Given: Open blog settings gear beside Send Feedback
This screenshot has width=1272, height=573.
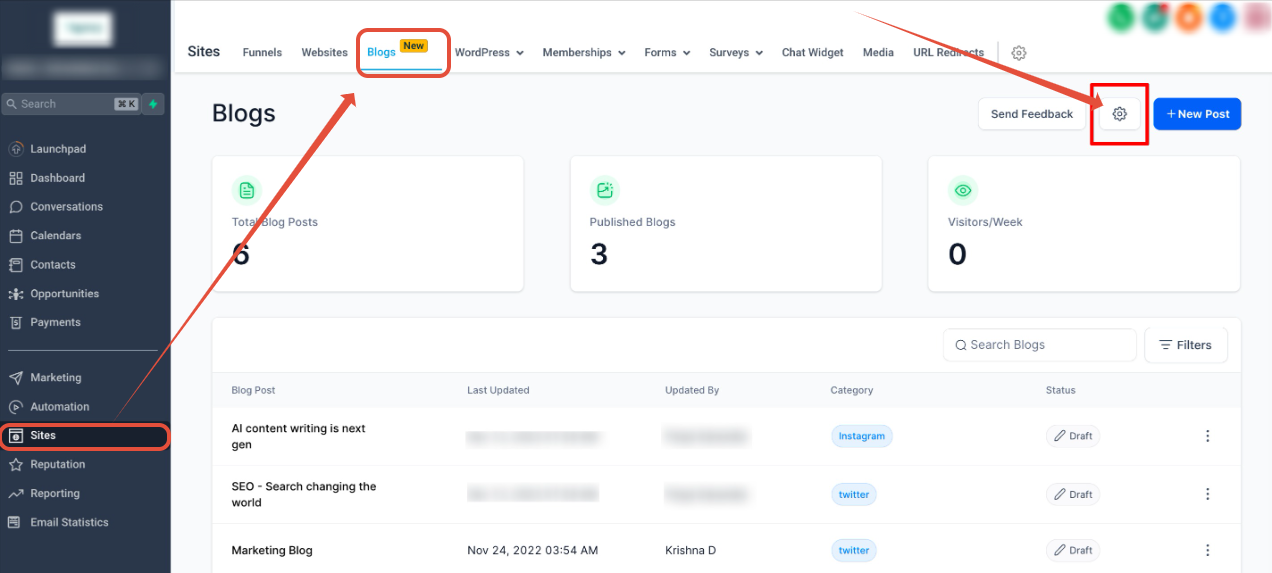Looking at the screenshot, I should click(x=1120, y=114).
